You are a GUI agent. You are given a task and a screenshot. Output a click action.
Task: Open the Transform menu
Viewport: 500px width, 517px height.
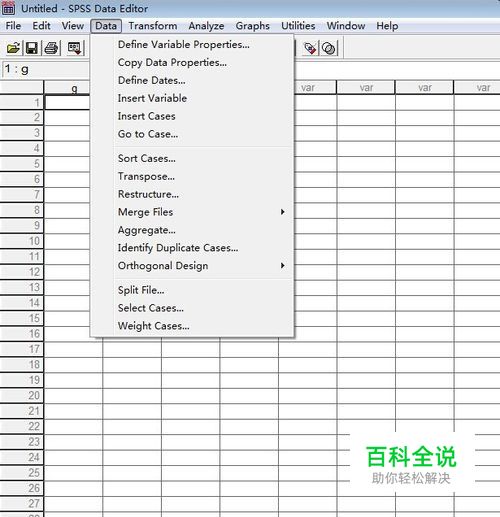tap(153, 26)
